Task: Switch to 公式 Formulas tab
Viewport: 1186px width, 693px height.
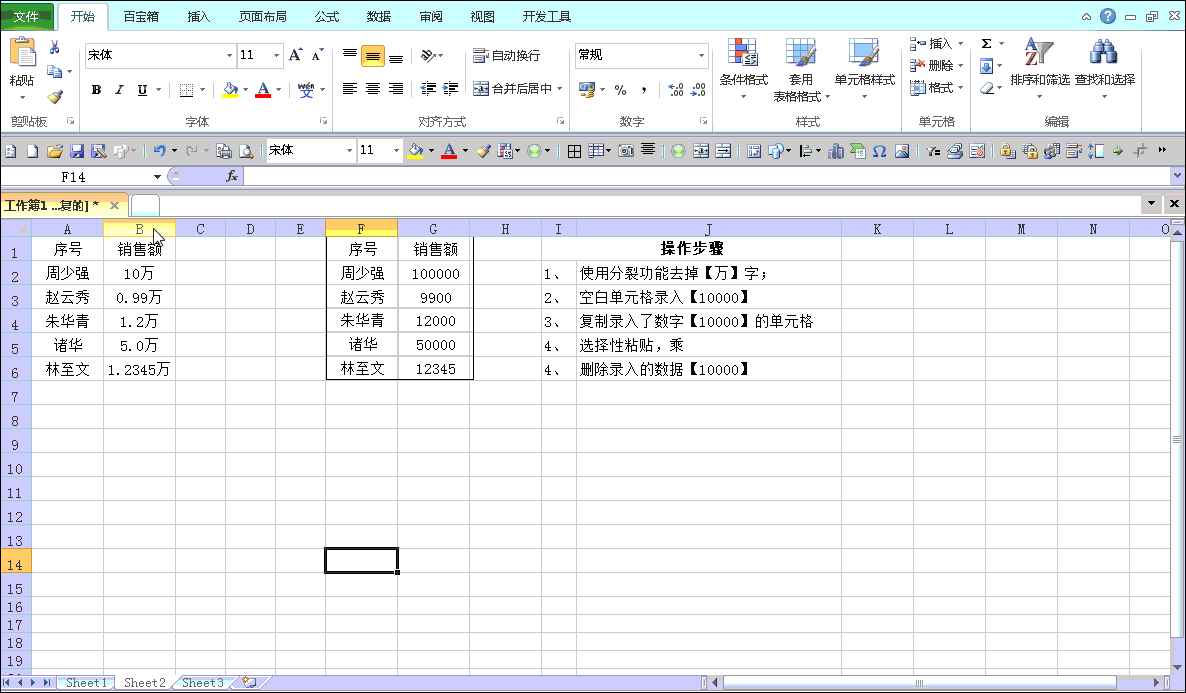Action: [327, 16]
